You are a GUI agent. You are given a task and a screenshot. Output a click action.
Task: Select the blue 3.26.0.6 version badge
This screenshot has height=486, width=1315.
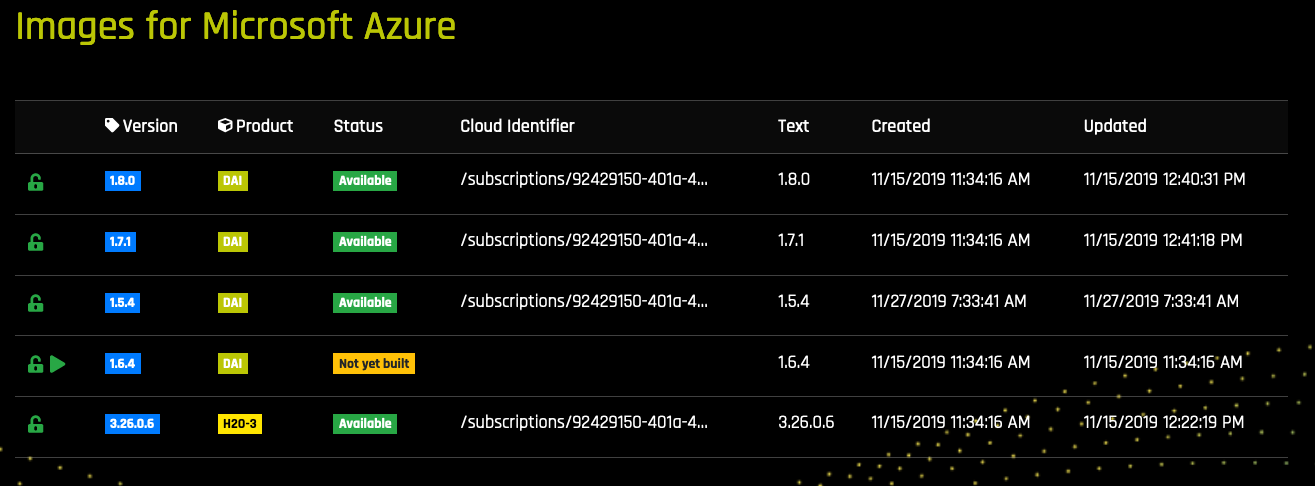coord(132,424)
